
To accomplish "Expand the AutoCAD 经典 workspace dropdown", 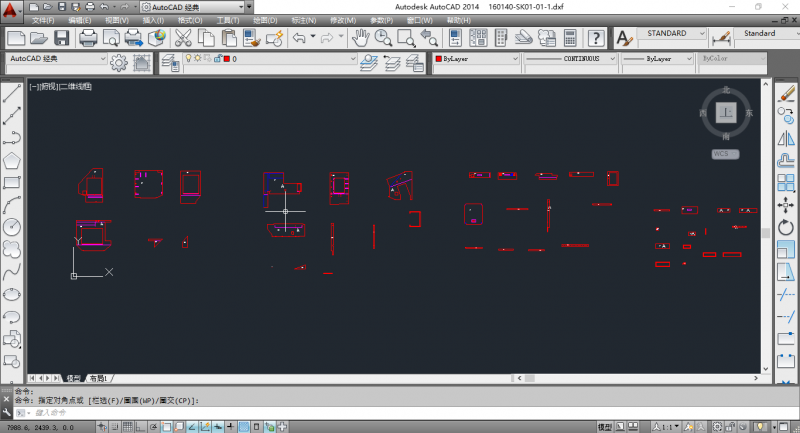I will point(58,60).
